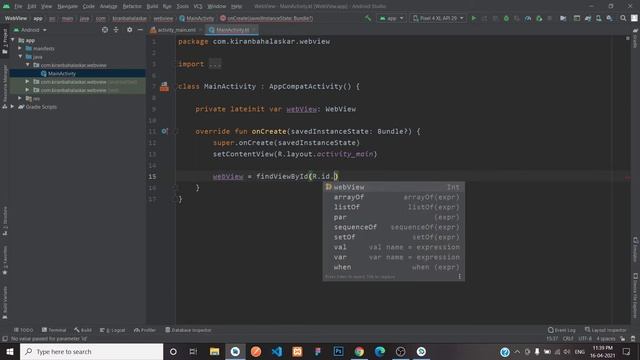Click the taskbar clock showing 11:39 PM
Screen dimensions: 640x360
pos(602,351)
